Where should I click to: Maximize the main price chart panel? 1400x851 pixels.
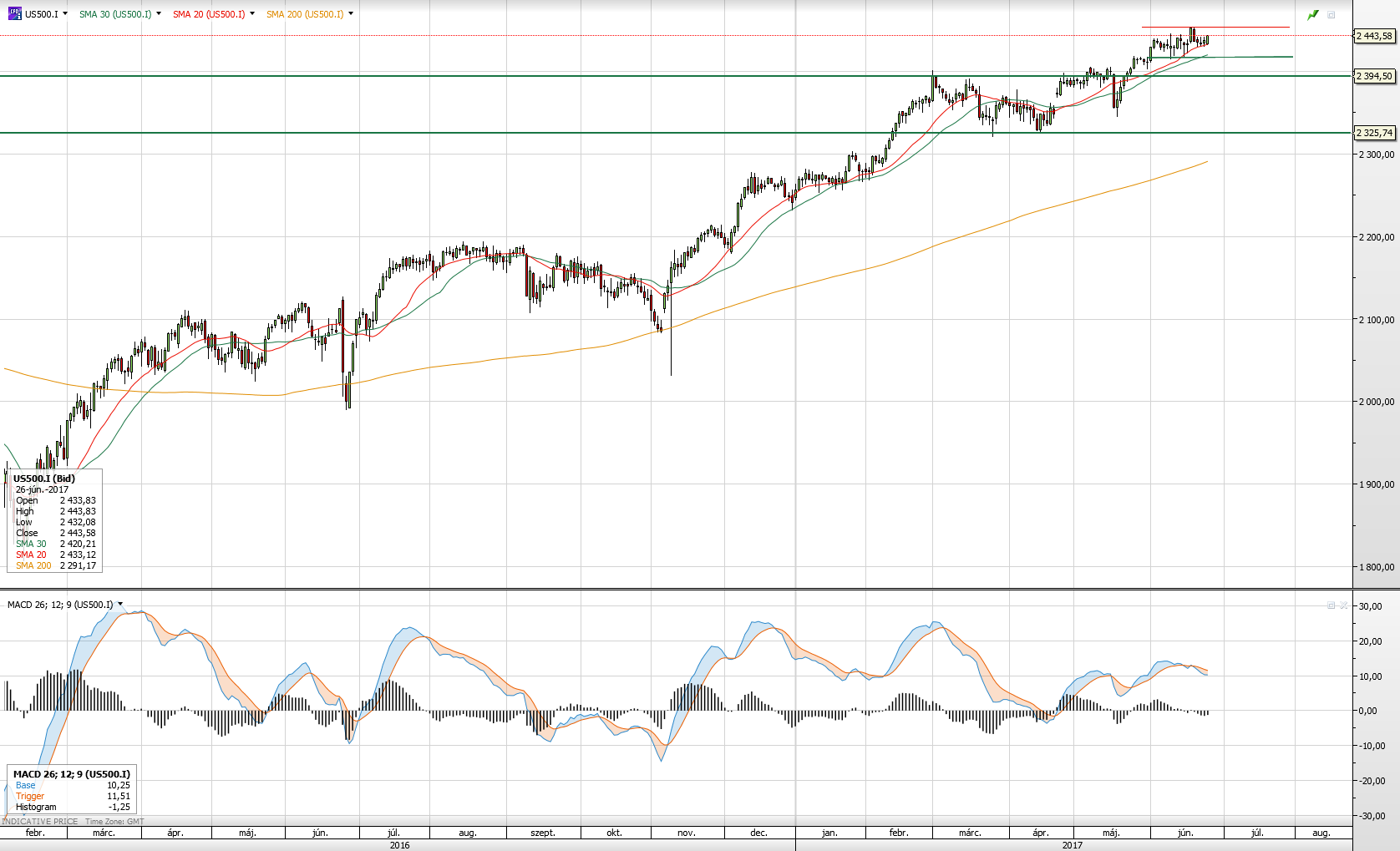click(x=1332, y=14)
